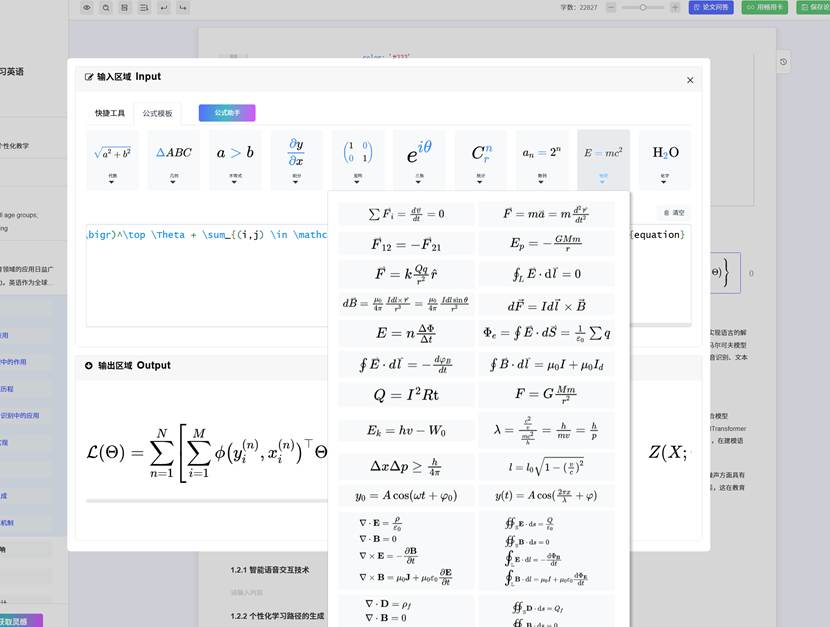Insert the Gauss law Φₑ formula
Image resolution: width=830 pixels, height=627 pixels.
546,333
